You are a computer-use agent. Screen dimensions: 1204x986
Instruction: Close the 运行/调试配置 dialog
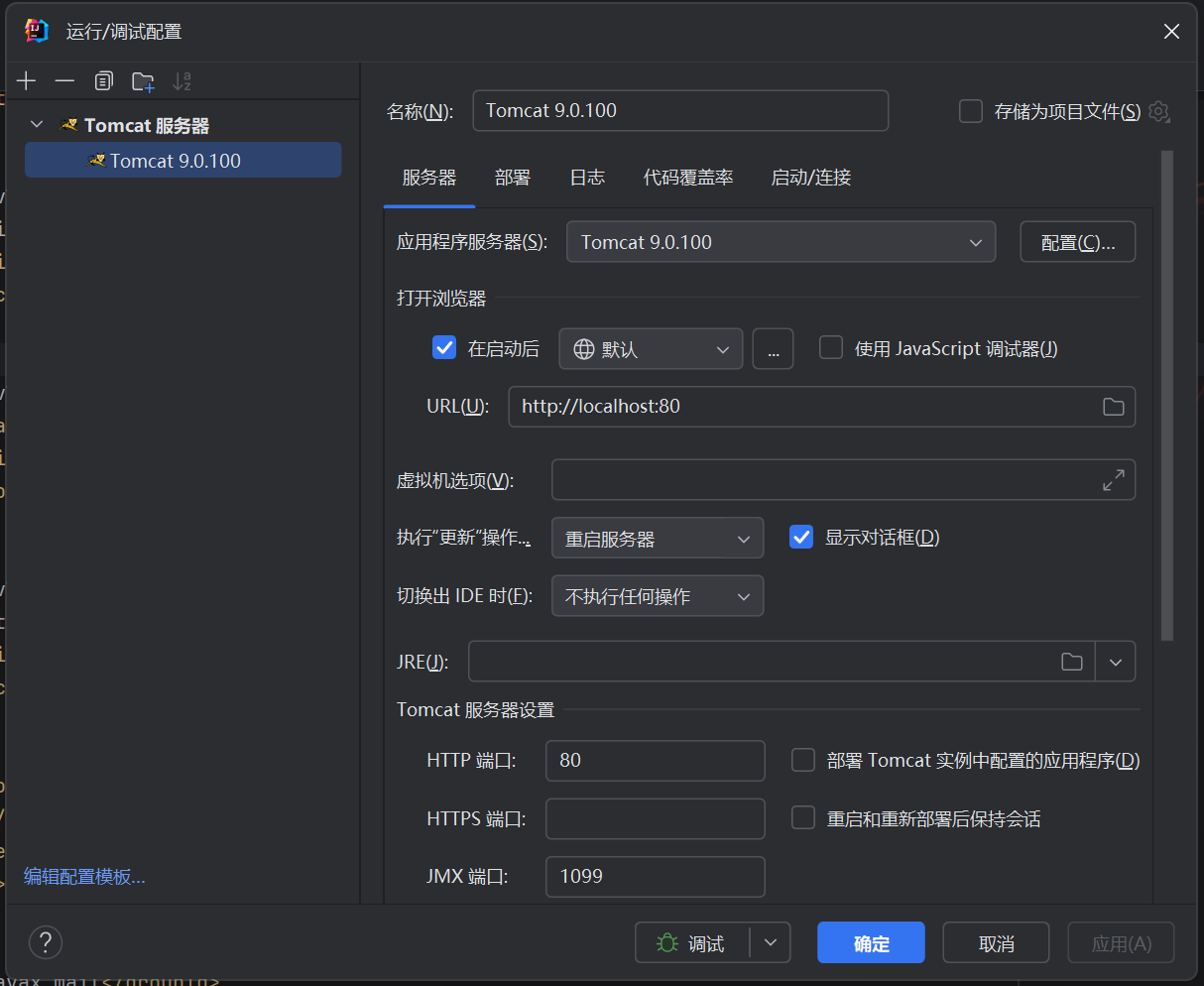click(x=1171, y=32)
